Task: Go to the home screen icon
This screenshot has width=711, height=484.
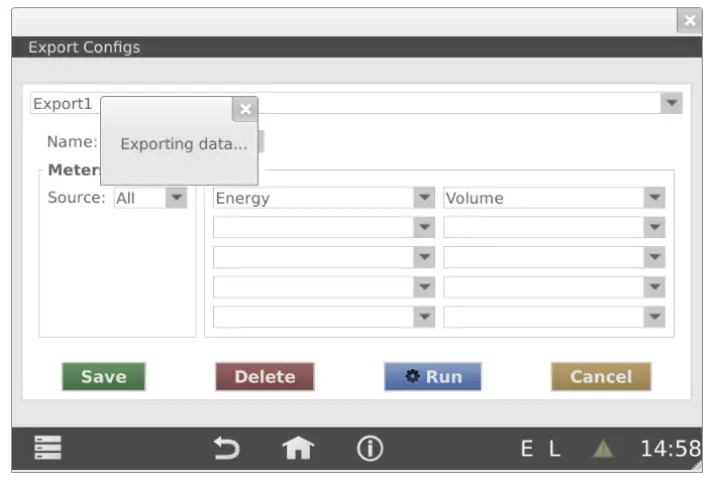Action: pos(298,450)
